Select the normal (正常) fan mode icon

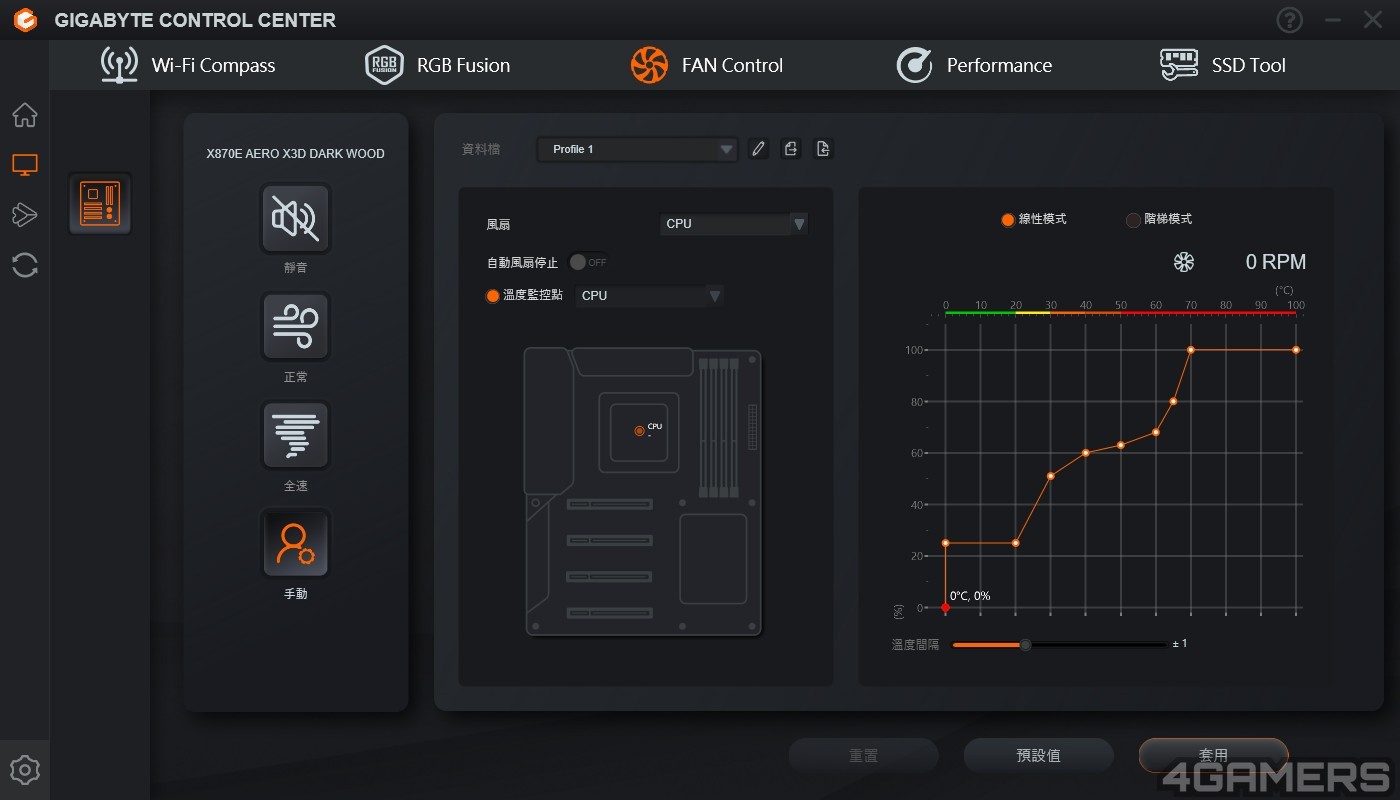[295, 326]
